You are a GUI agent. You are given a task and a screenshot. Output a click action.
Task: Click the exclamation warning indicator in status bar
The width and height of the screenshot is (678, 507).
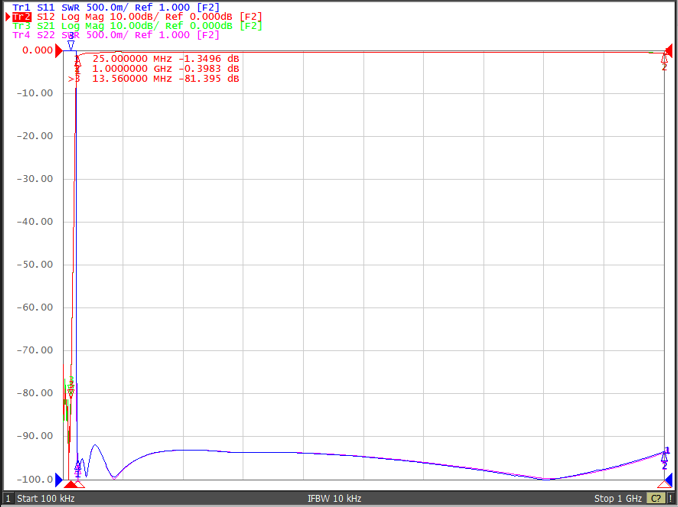click(x=670, y=498)
